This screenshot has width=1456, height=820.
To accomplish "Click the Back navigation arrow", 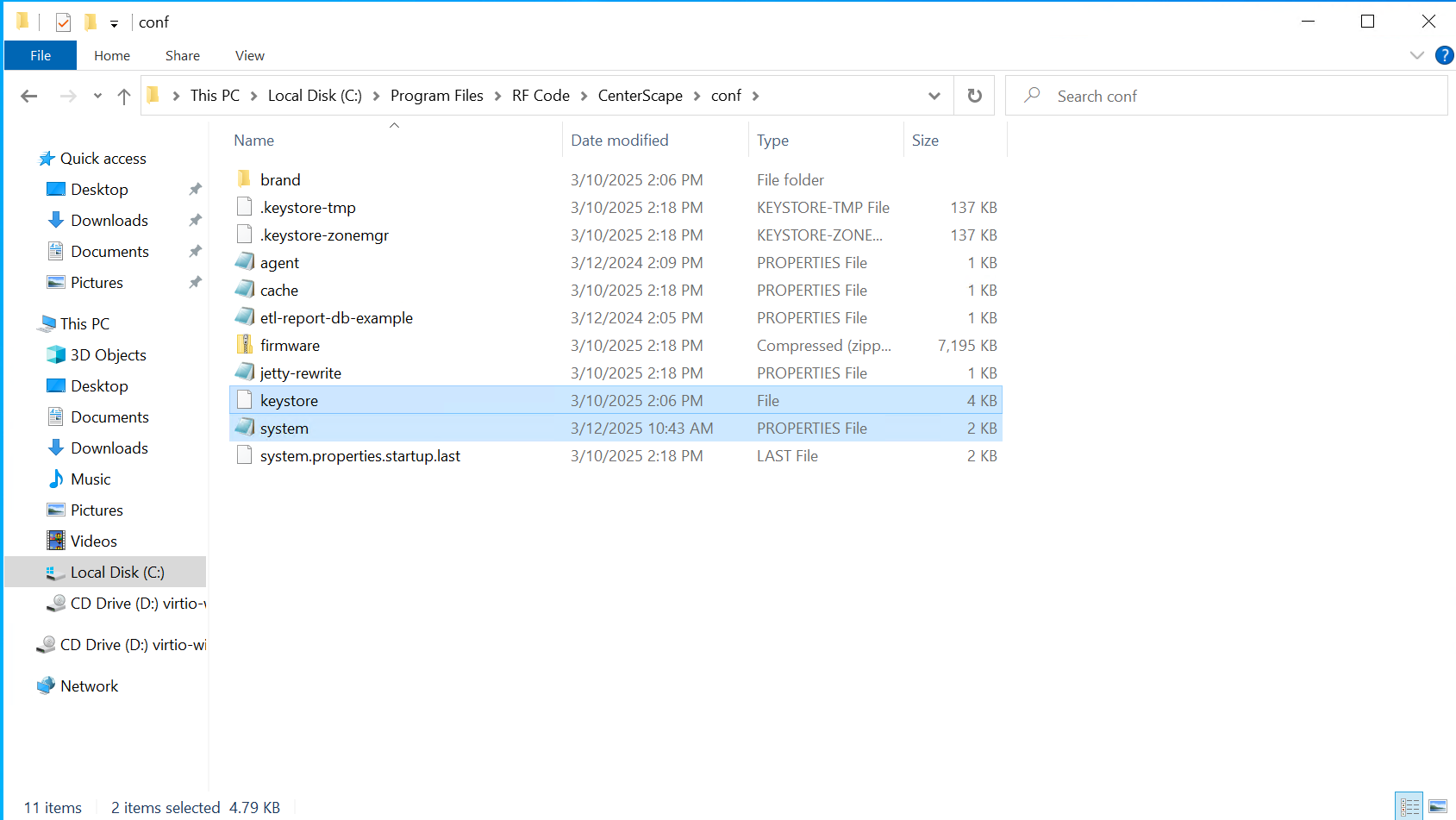I will pos(29,97).
